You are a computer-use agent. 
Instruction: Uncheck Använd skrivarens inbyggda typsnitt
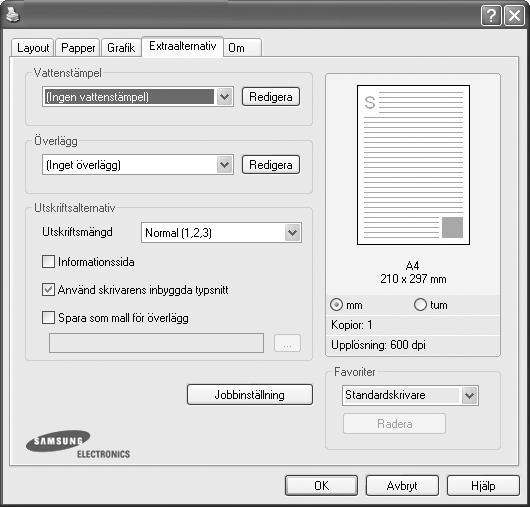click(48, 290)
